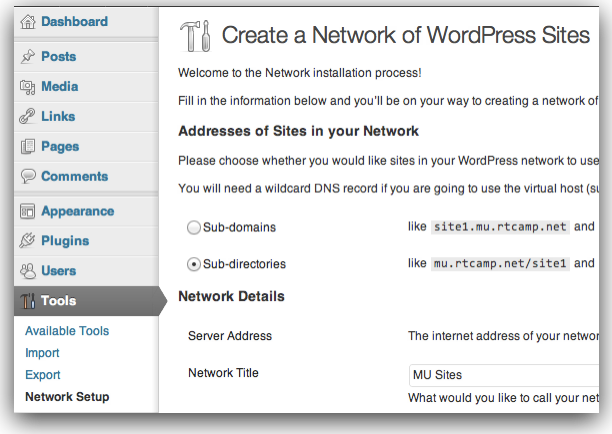612x434 pixels.
Task: Click the Links chain icon
Action: click(x=27, y=116)
